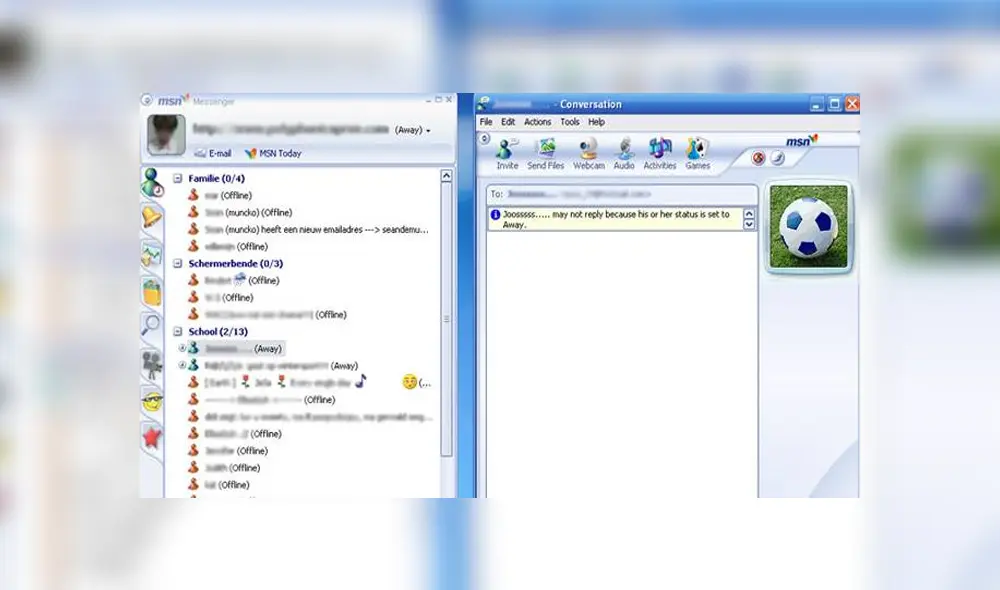The image size is (1000, 590).
Task: Click the soccer ball display picture
Action: tap(810, 227)
